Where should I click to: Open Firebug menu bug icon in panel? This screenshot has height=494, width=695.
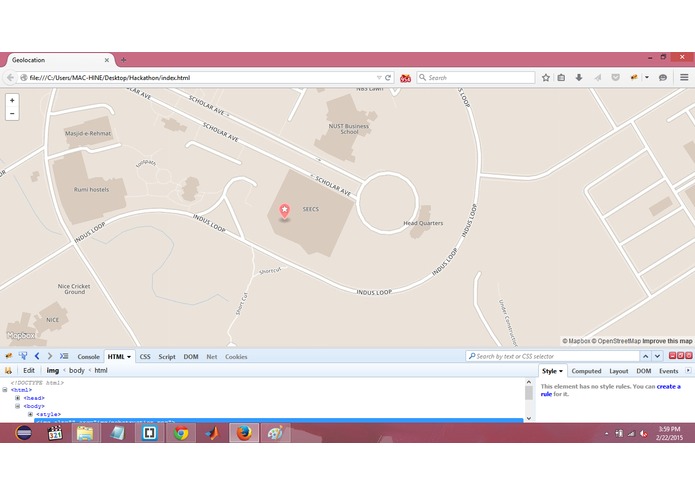click(x=8, y=356)
